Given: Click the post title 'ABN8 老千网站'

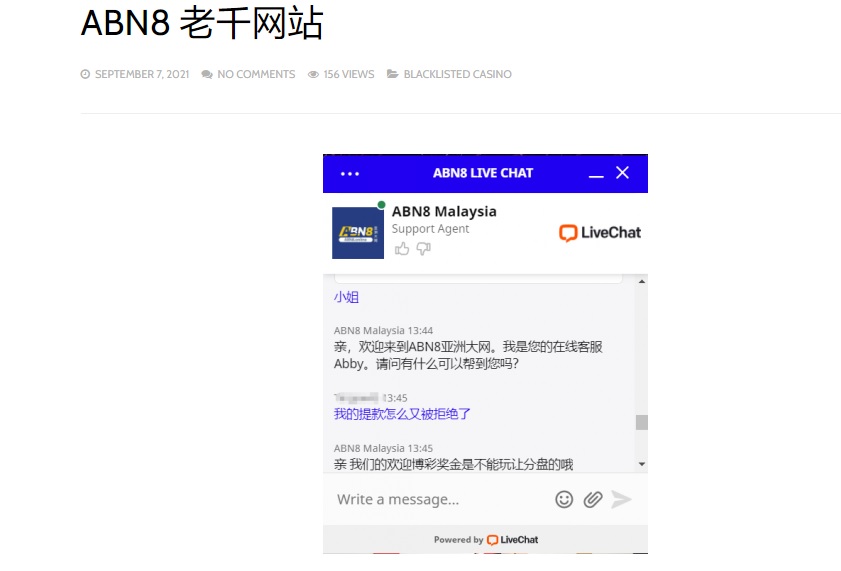Looking at the screenshot, I should point(202,23).
